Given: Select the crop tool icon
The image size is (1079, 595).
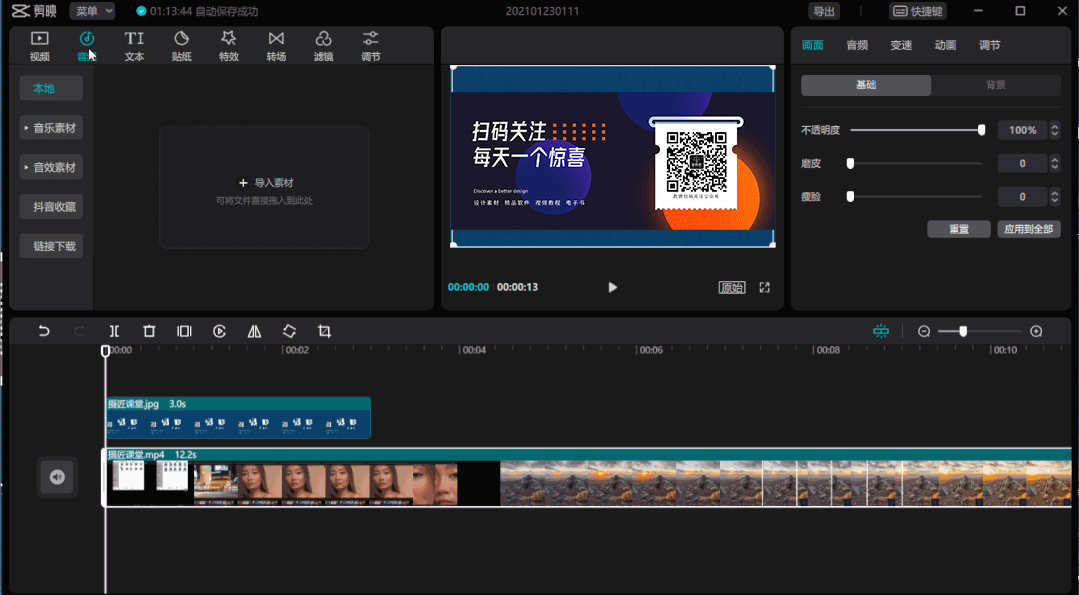Looking at the screenshot, I should (x=325, y=331).
